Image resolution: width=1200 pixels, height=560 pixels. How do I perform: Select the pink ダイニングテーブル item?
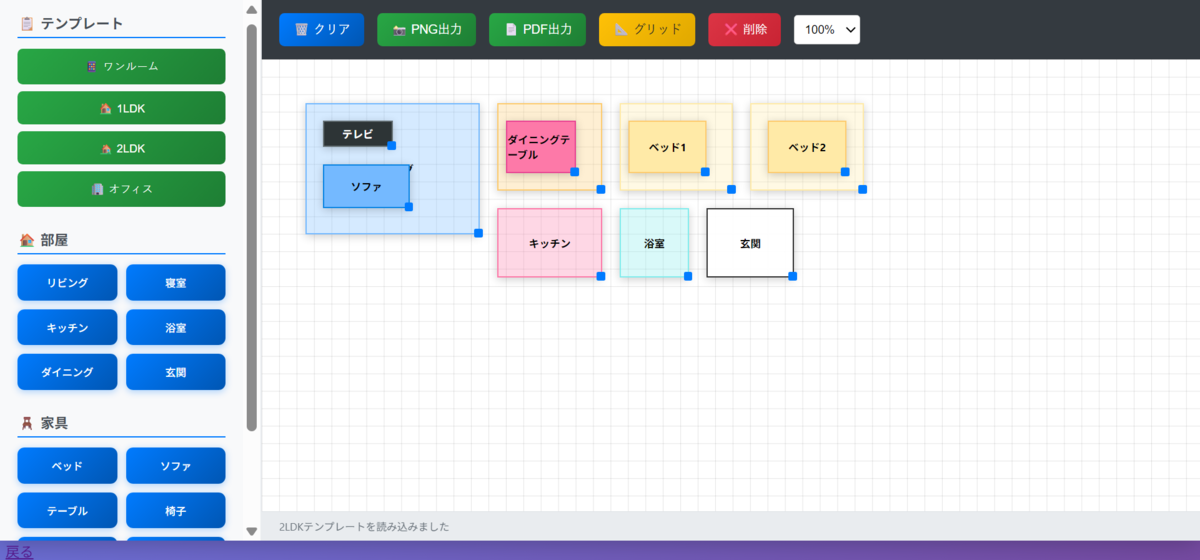pos(540,147)
